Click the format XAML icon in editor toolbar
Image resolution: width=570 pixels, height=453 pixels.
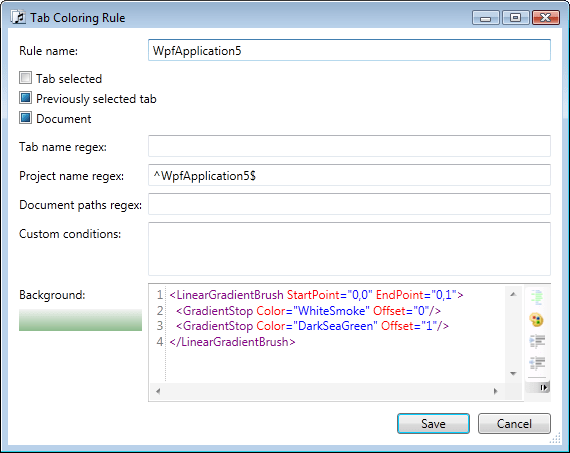click(537, 297)
